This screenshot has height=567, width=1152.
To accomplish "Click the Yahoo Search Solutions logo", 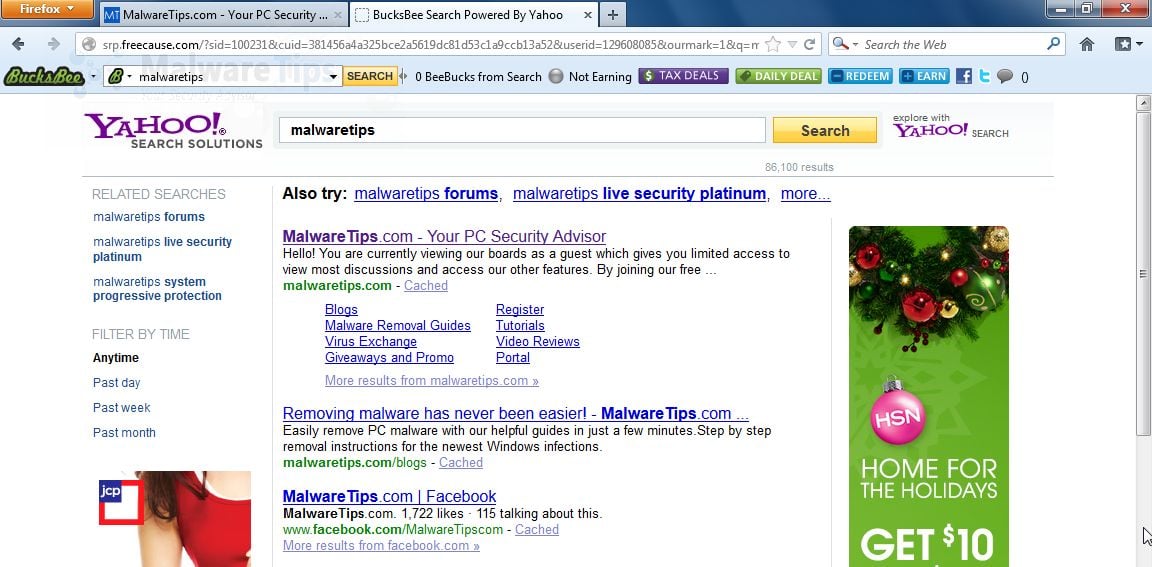I will pos(173,131).
